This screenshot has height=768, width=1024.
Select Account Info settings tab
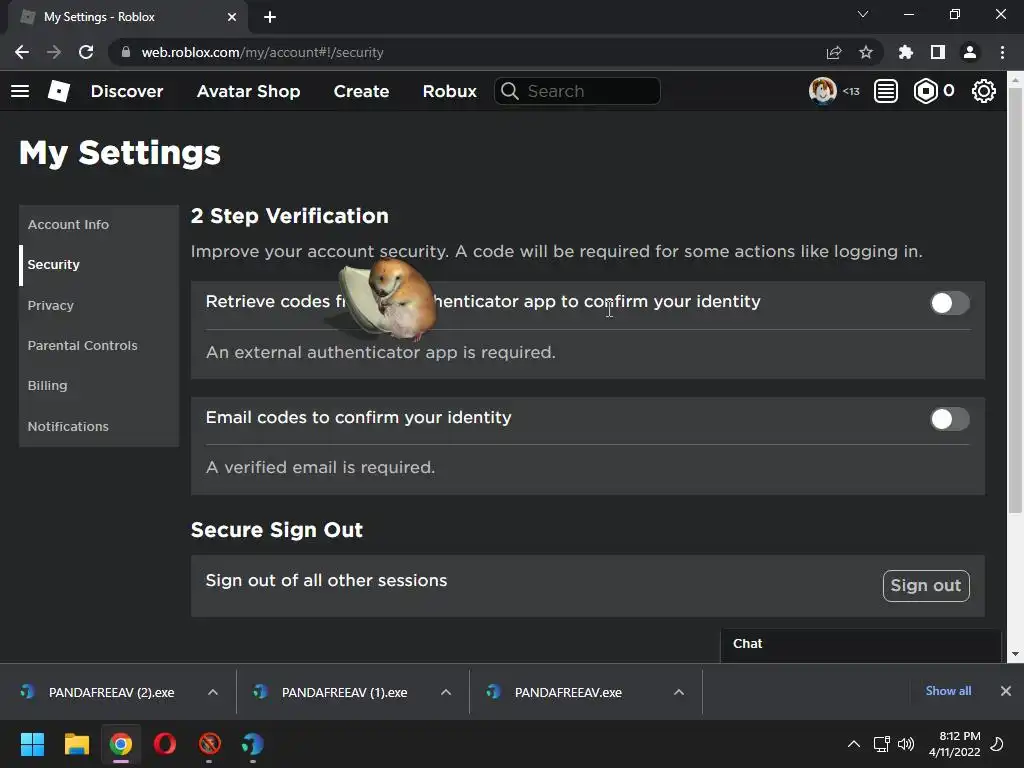click(99, 225)
